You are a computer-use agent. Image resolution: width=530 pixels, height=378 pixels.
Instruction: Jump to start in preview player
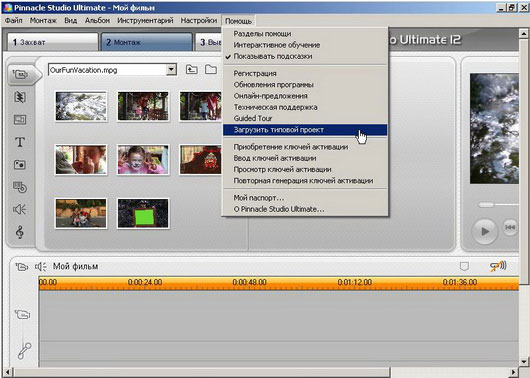pyautogui.click(x=510, y=227)
